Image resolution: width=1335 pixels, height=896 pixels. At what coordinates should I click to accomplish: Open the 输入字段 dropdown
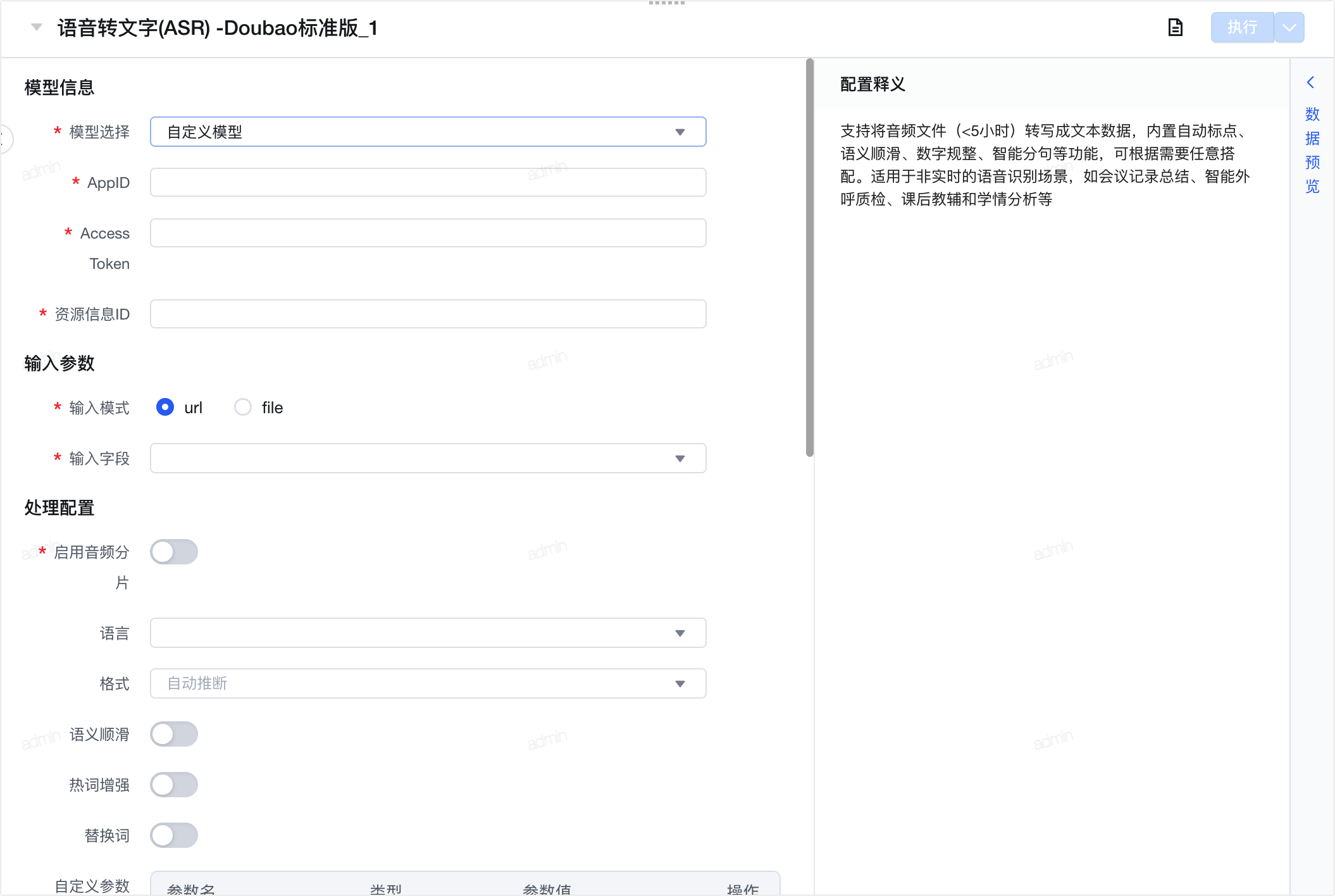[x=428, y=458]
